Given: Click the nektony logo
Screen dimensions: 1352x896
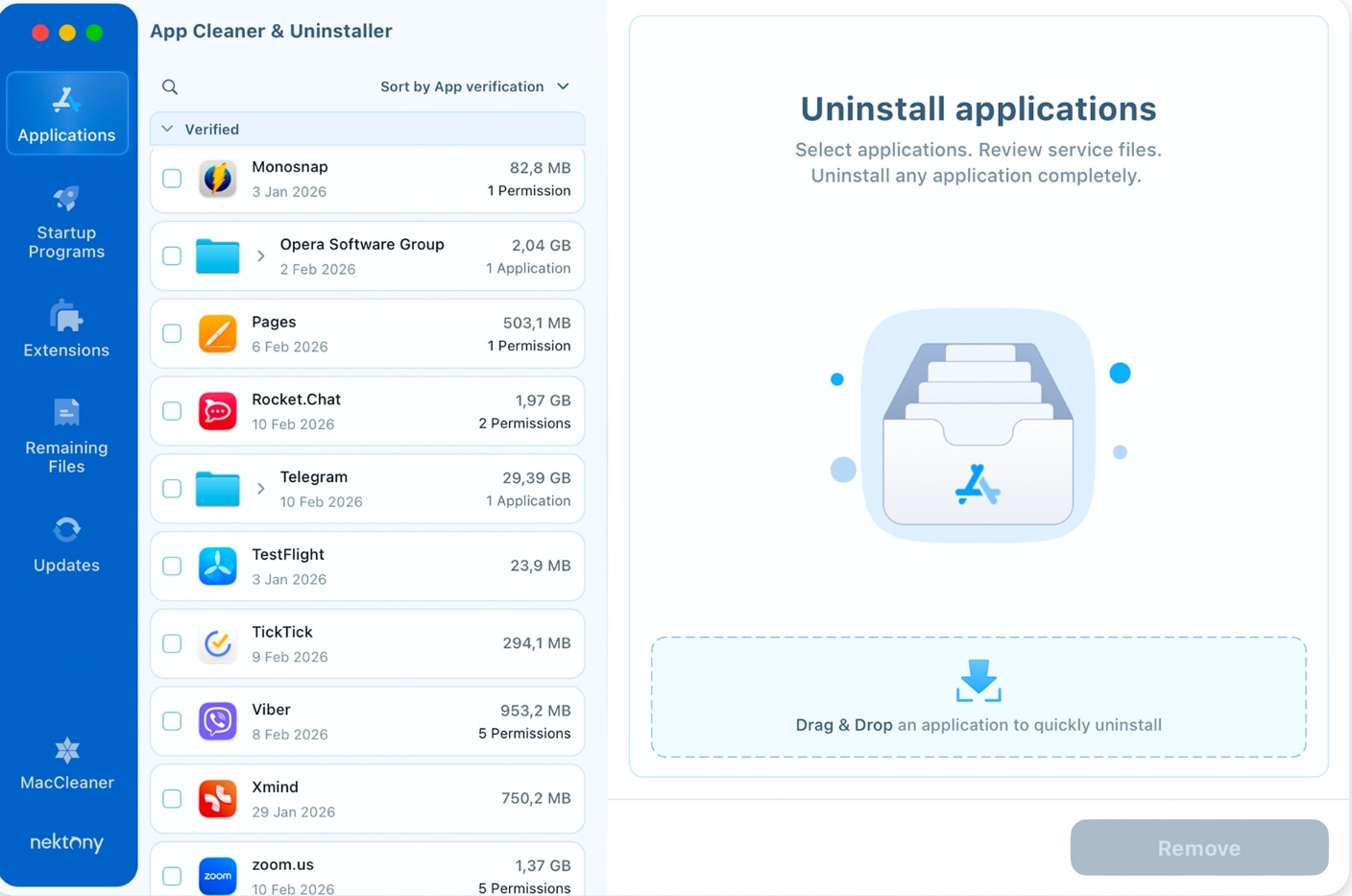Looking at the screenshot, I should pyautogui.click(x=66, y=842).
